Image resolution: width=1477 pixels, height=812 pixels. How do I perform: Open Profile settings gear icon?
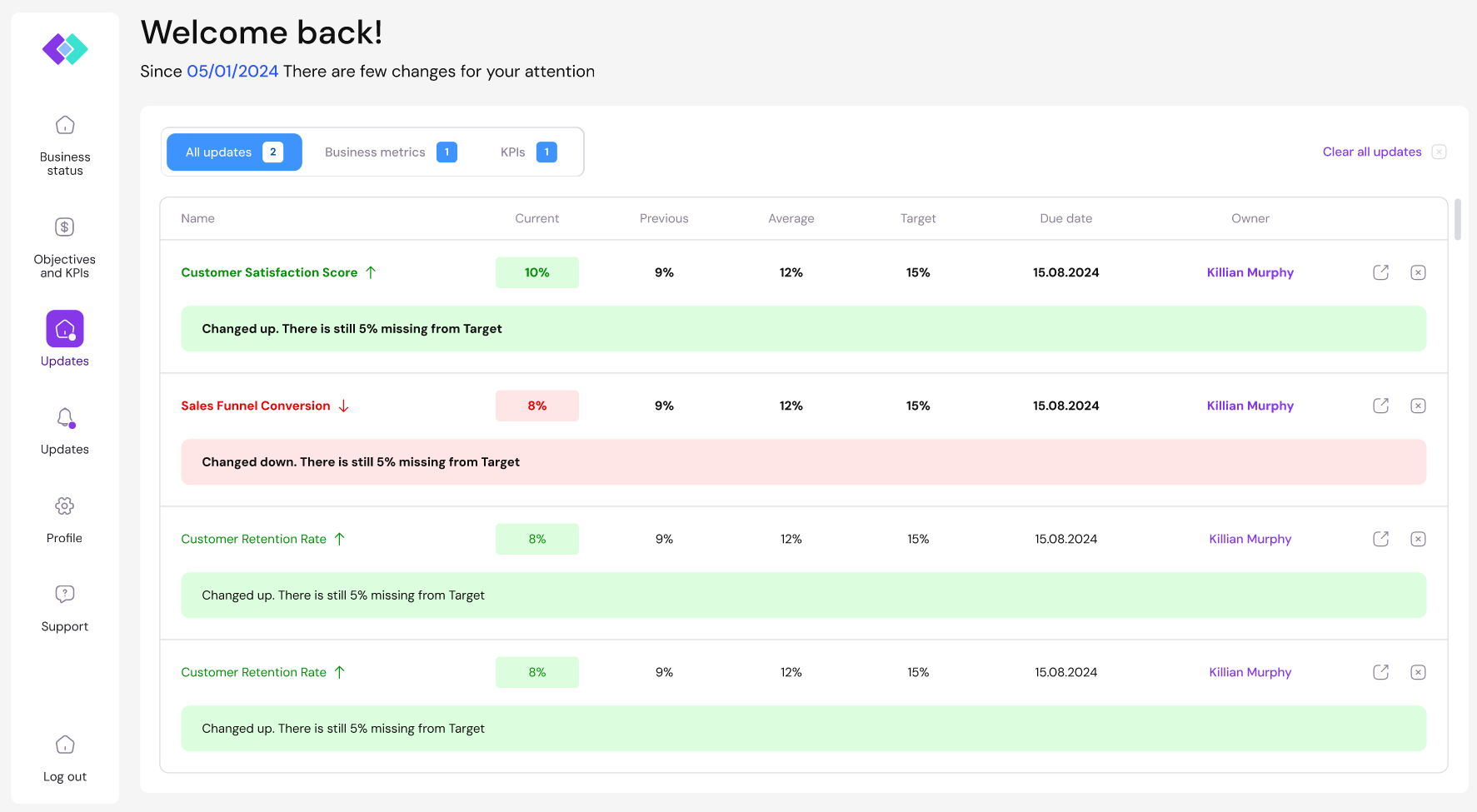pos(65,506)
